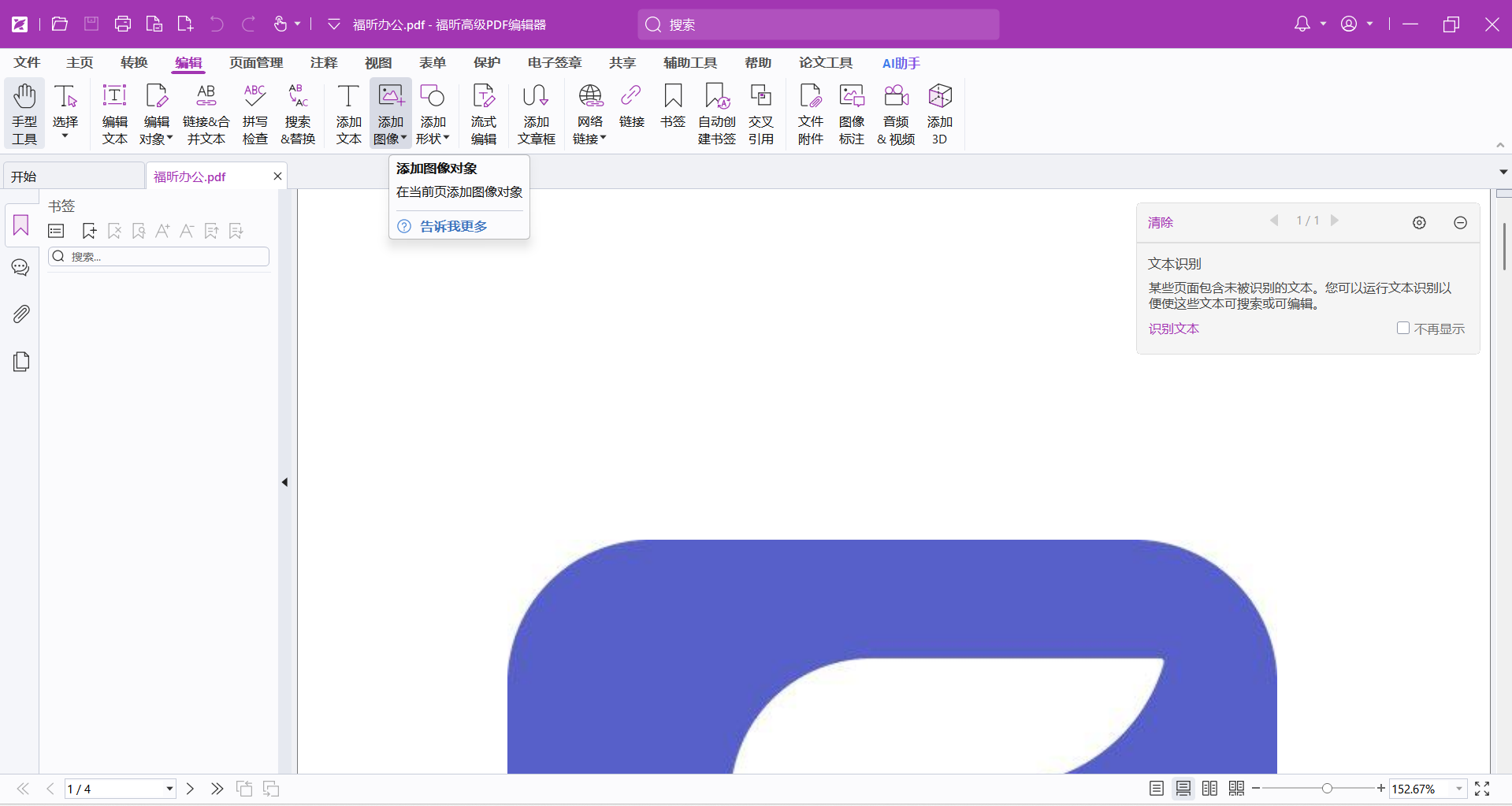This screenshot has width=1512, height=806.
Task: Open the Spell Check tool
Action: 254,114
